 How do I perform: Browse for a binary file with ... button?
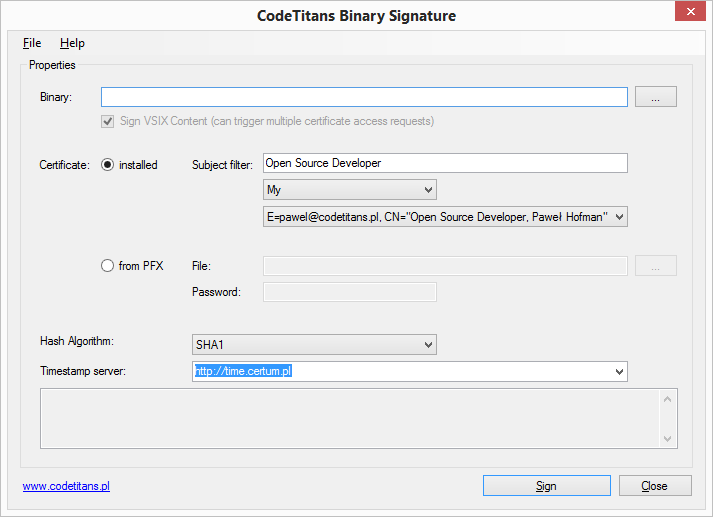click(x=655, y=97)
